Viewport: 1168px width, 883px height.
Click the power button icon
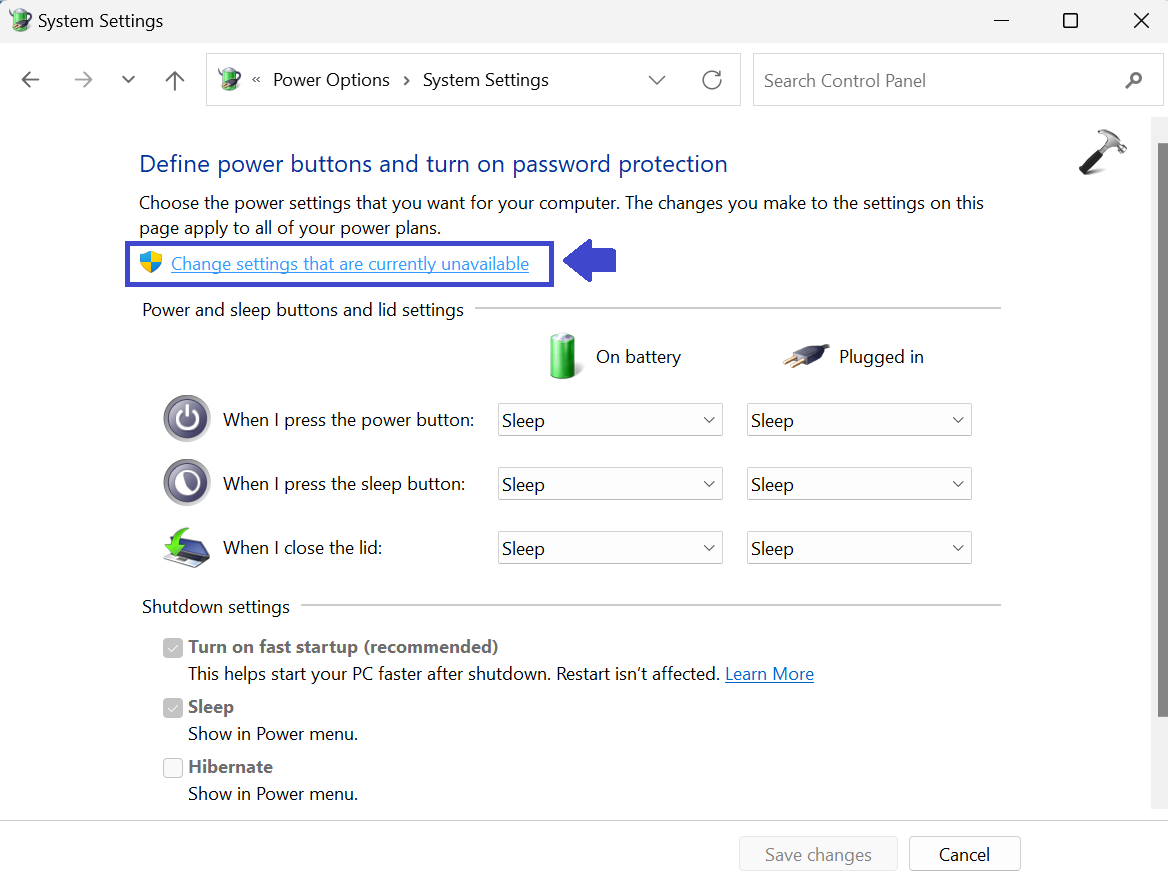(187, 419)
